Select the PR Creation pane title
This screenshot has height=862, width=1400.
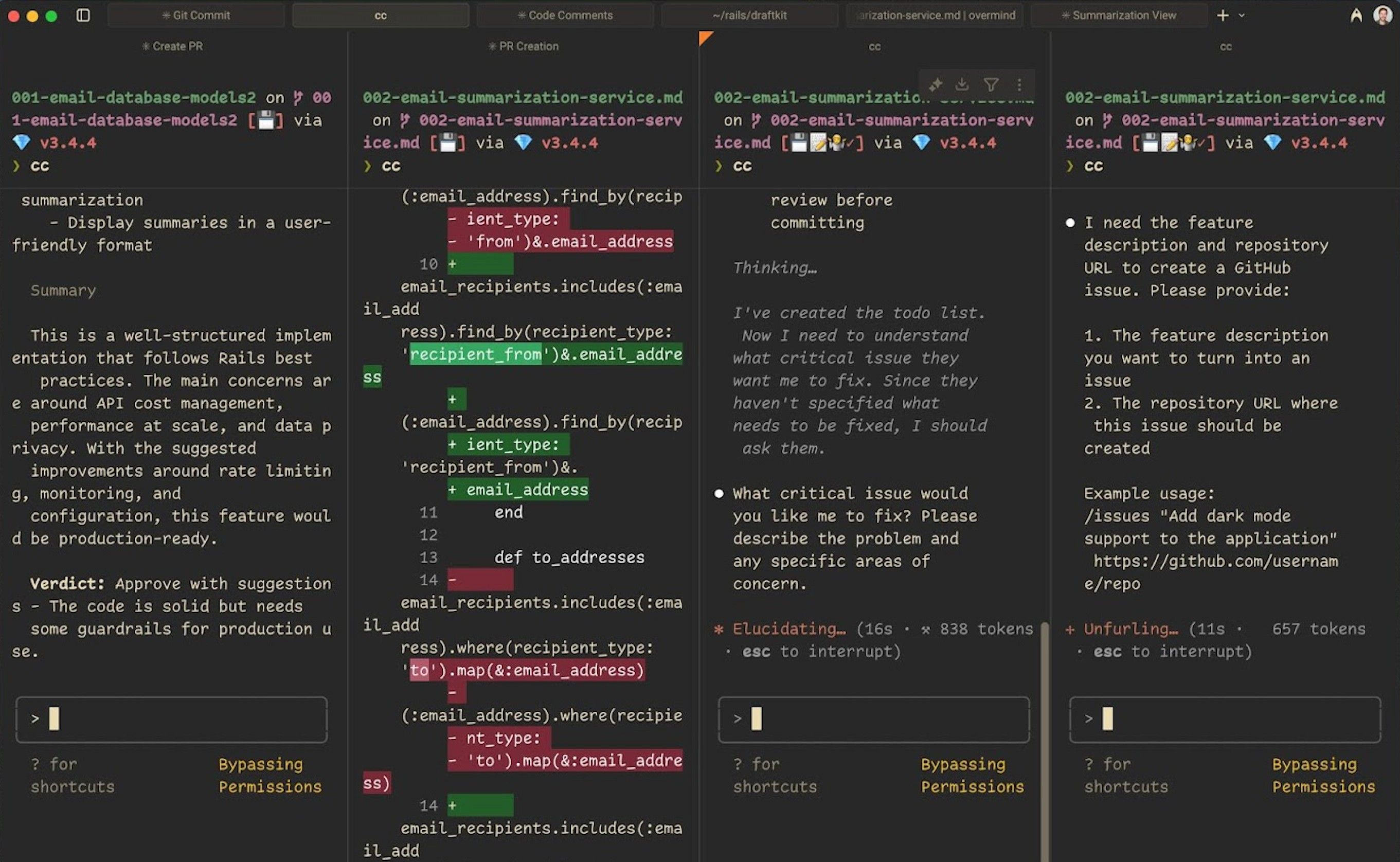pyautogui.click(x=523, y=46)
